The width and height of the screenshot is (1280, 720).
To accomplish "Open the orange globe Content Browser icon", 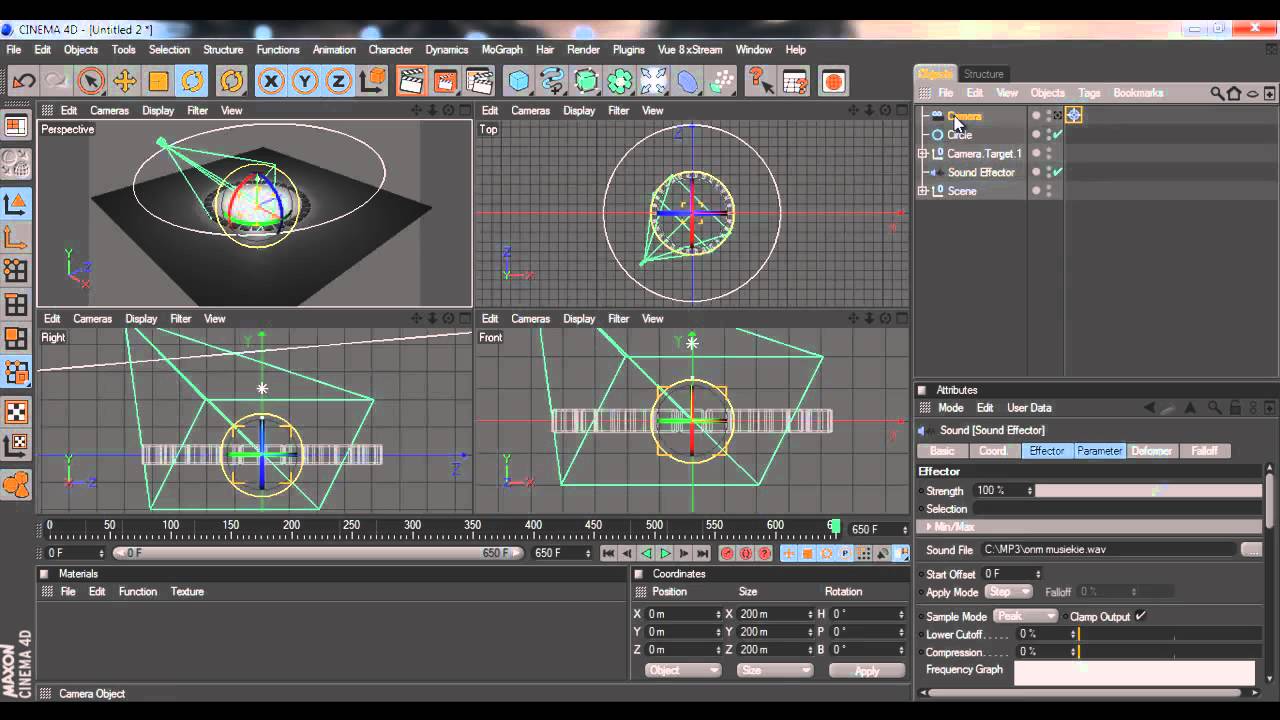I will tap(833, 81).
